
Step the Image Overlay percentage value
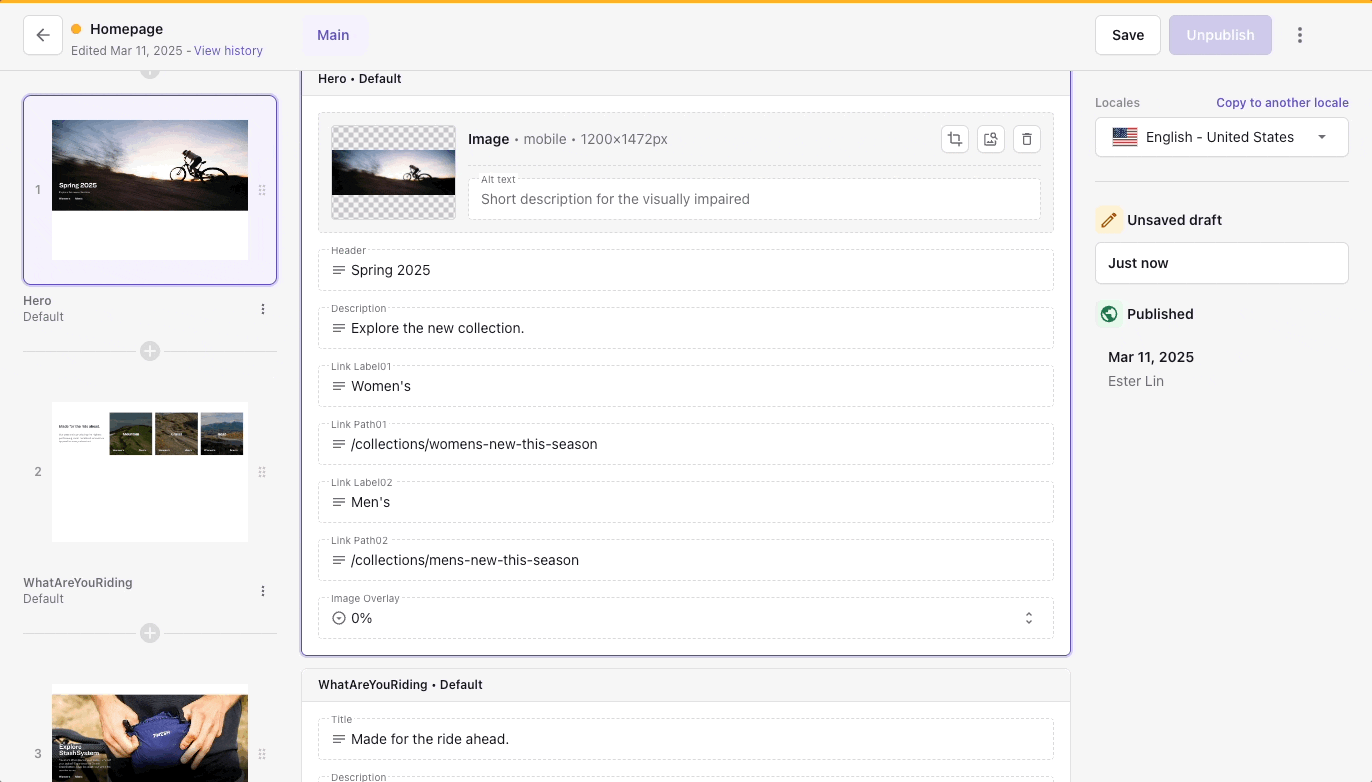point(1028,618)
